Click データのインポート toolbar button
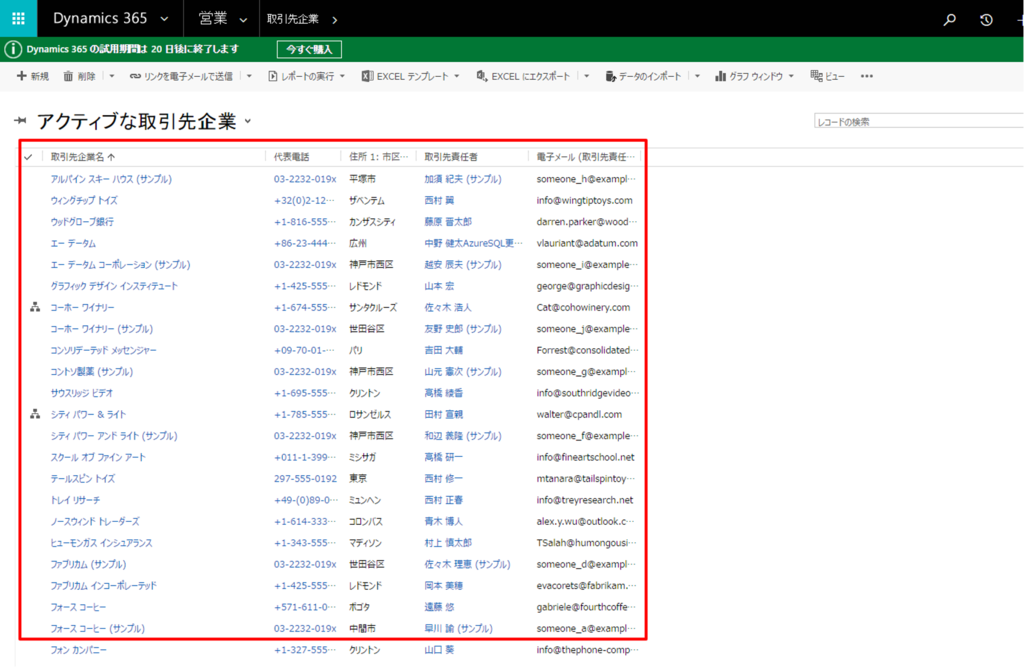Screen dimensions: 1024x667 pos(643,76)
